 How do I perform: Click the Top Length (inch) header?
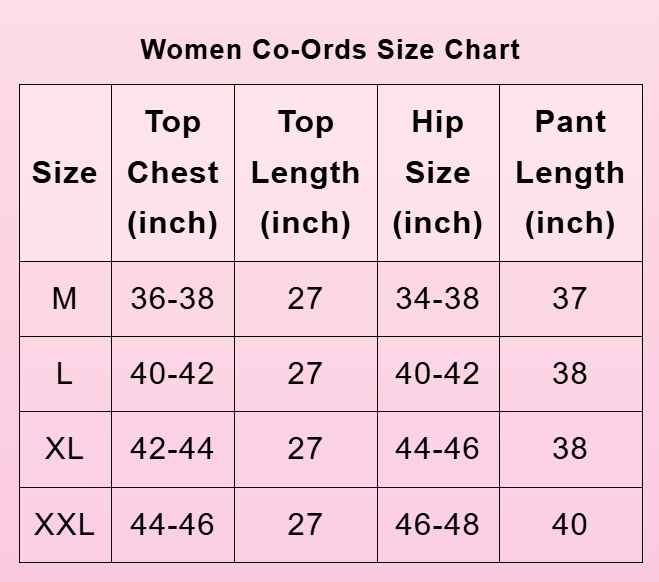[x=305, y=173]
